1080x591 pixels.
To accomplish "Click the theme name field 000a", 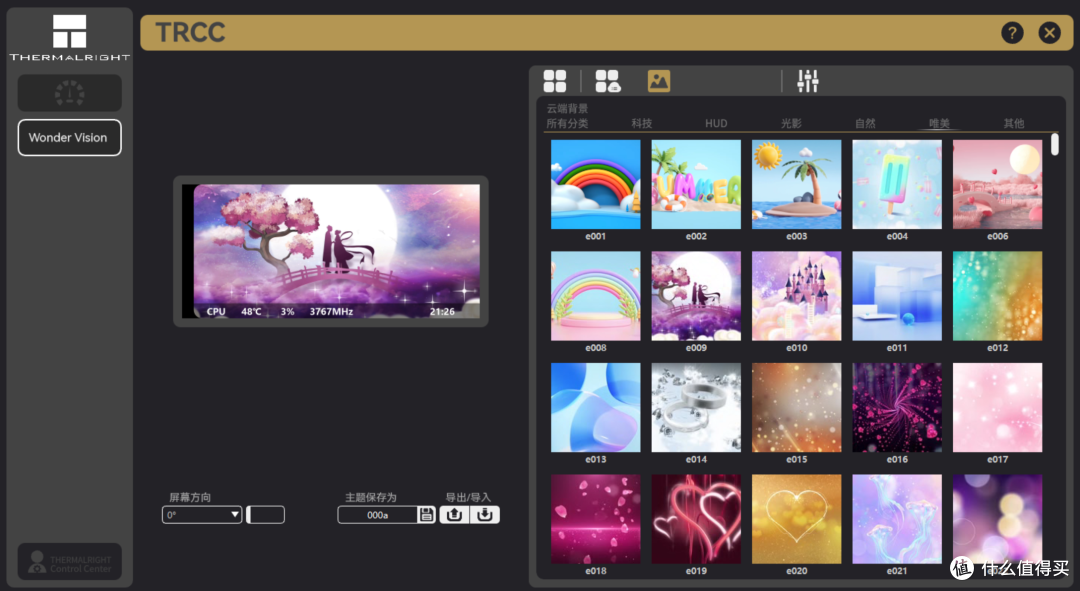I will coord(377,515).
